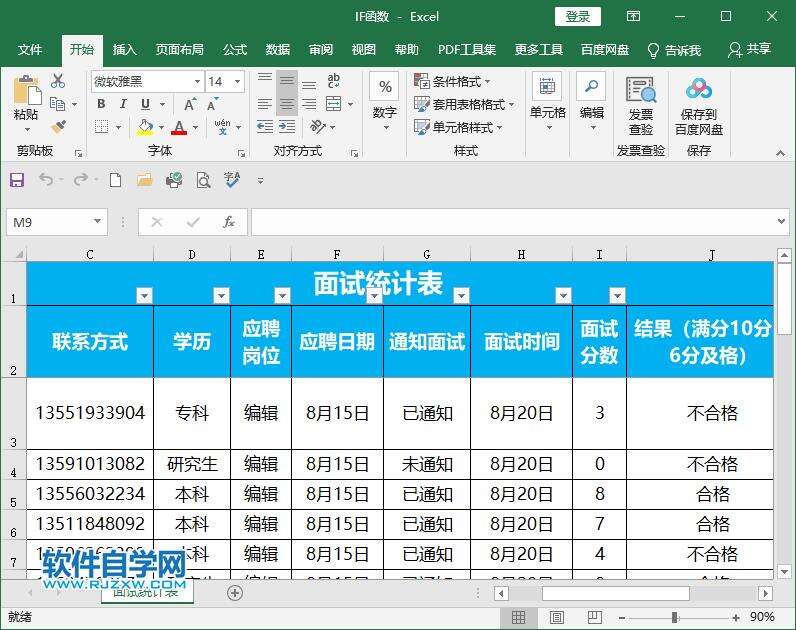Customize Quick Access Toolbar dropdown arrow
This screenshot has width=796, height=630.
tap(260, 180)
